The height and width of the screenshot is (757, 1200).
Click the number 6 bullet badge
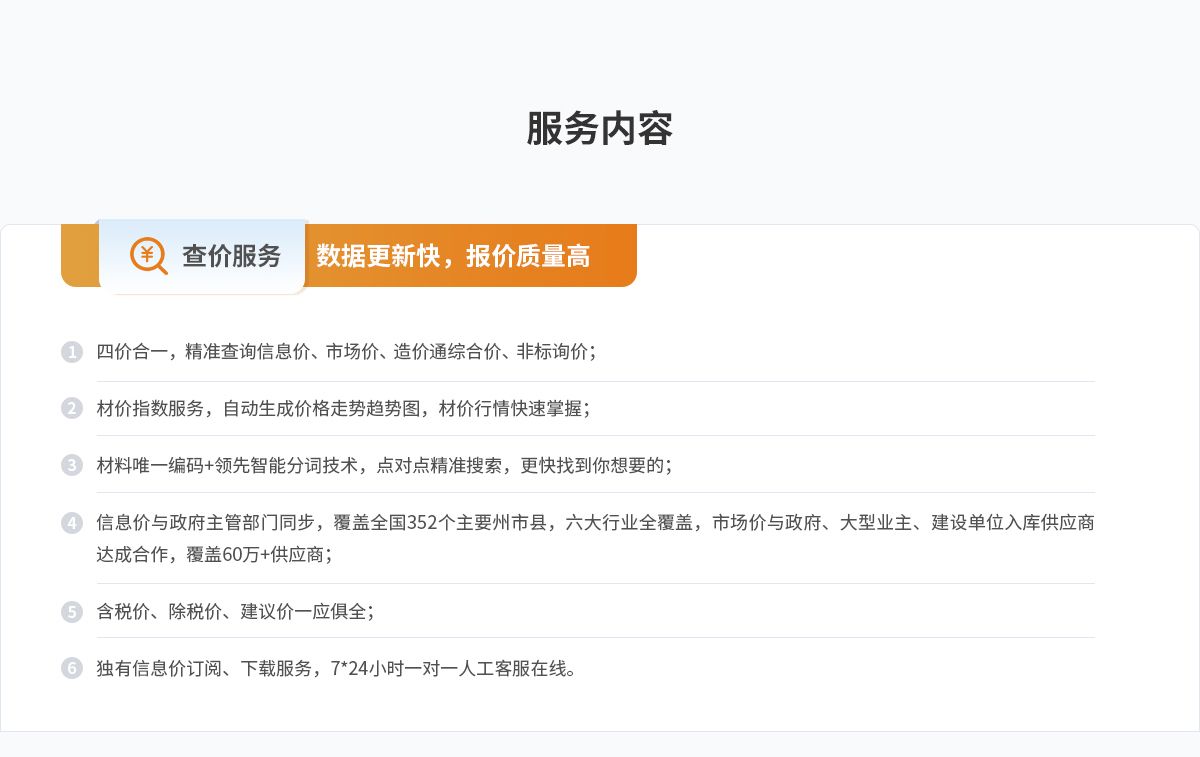point(71,668)
